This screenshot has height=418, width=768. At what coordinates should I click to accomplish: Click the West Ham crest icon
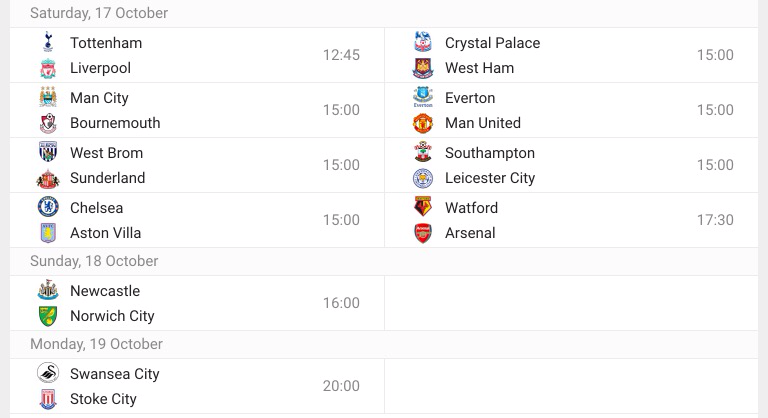(423, 68)
